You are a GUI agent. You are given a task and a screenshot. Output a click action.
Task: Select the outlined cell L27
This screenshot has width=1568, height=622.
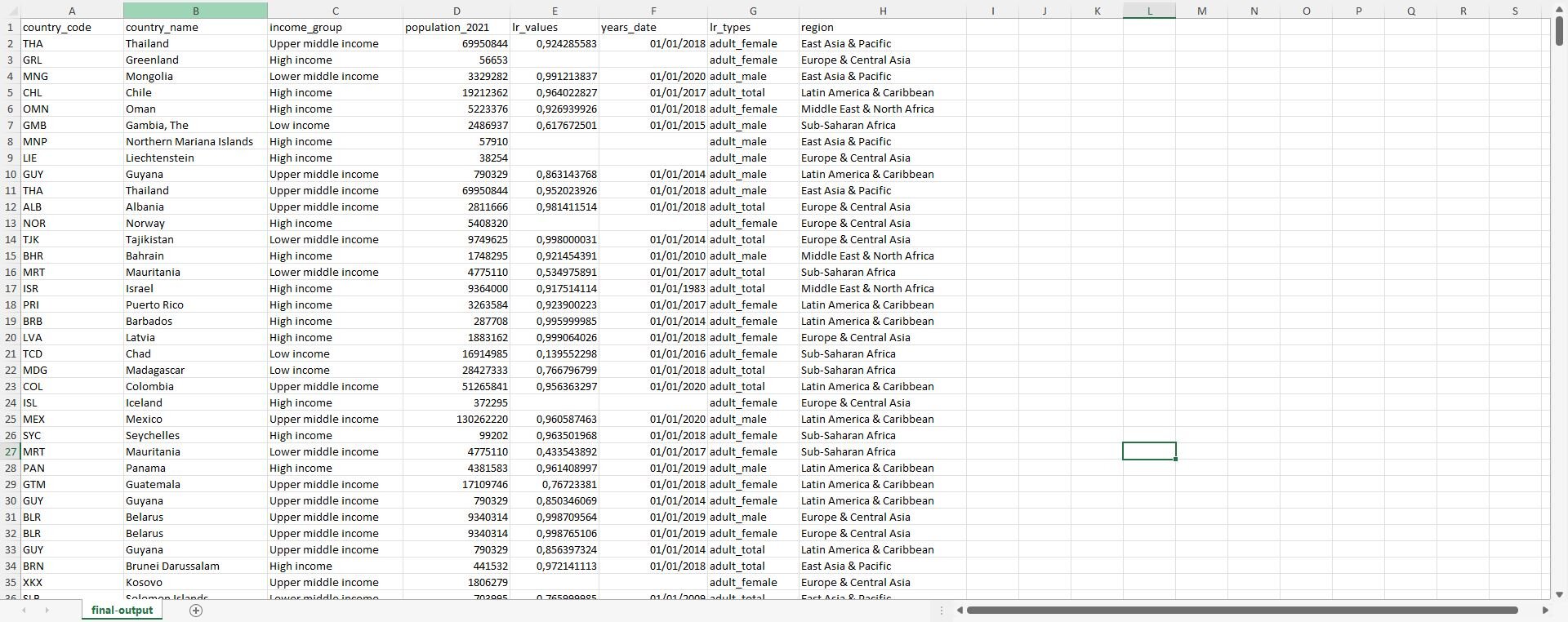(x=1149, y=451)
